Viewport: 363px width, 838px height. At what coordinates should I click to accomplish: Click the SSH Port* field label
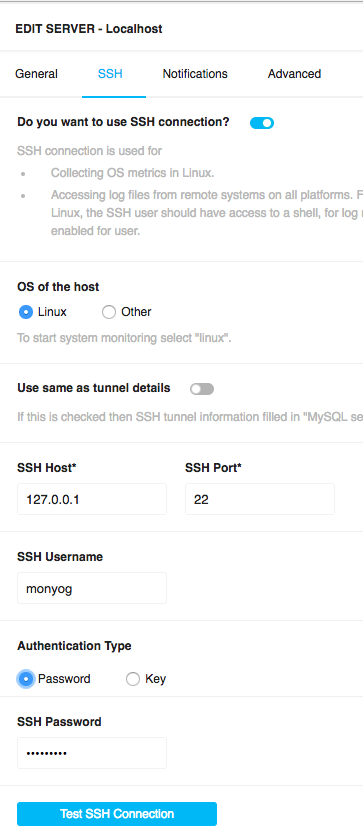214,468
